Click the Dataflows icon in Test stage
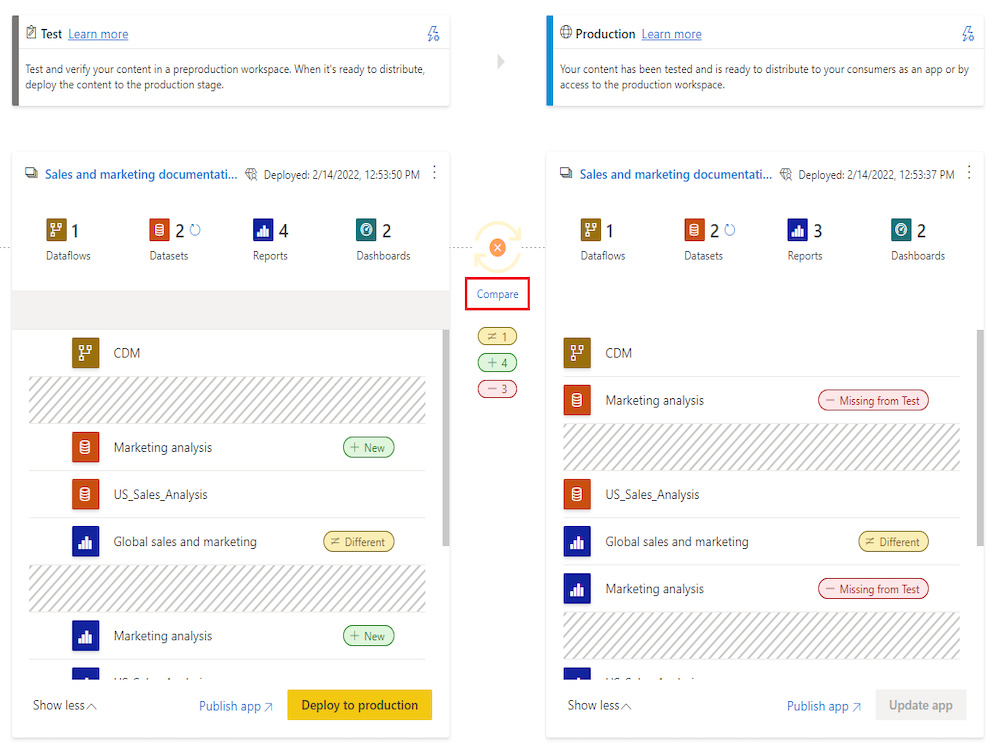1000x750 pixels. click(x=56, y=230)
